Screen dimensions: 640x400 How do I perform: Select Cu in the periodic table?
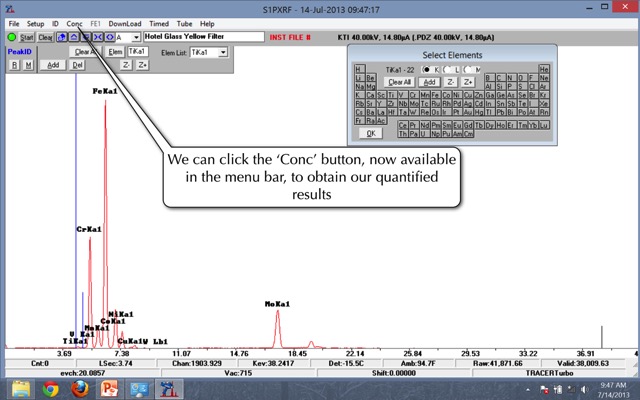pyautogui.click(x=469, y=95)
